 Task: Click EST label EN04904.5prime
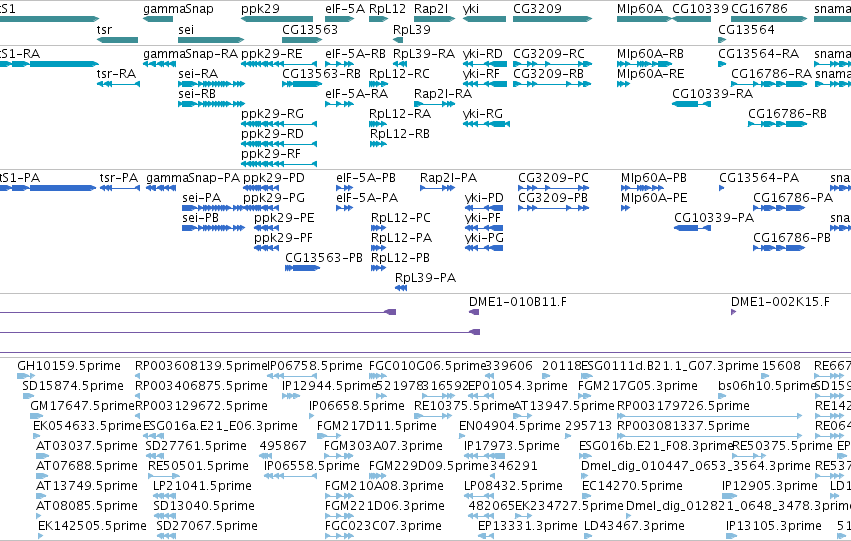pos(510,426)
